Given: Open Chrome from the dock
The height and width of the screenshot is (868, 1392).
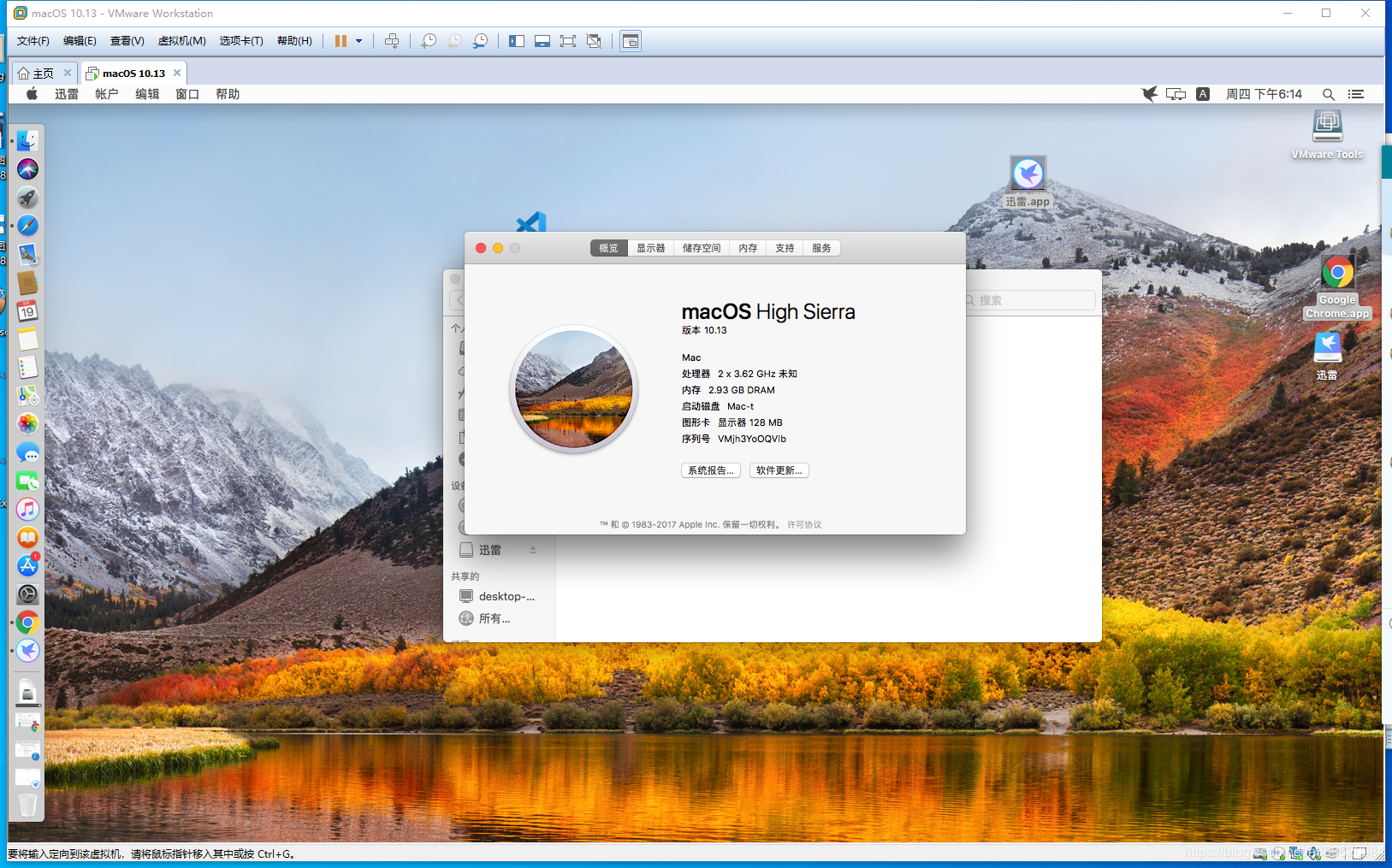Looking at the screenshot, I should point(27,623).
